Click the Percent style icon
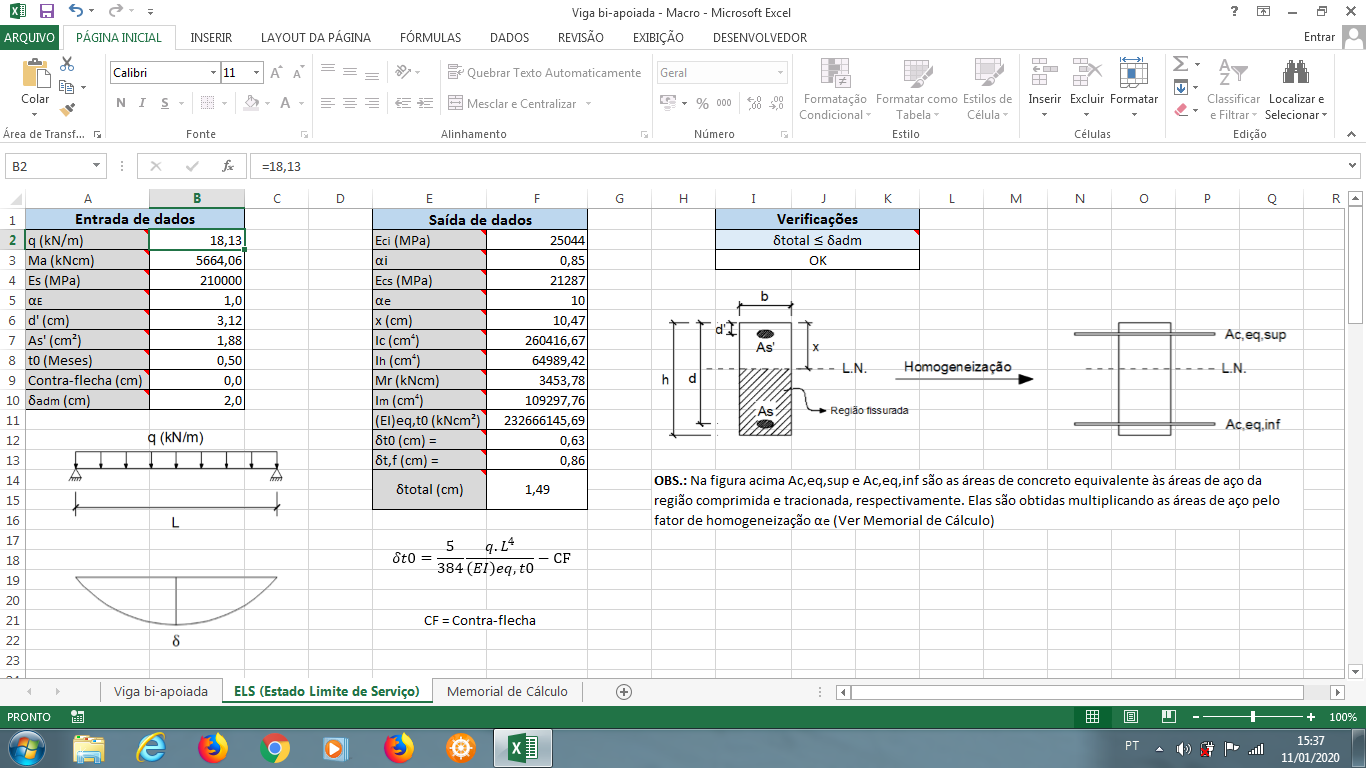This screenshot has height=768, width=1366. click(702, 103)
